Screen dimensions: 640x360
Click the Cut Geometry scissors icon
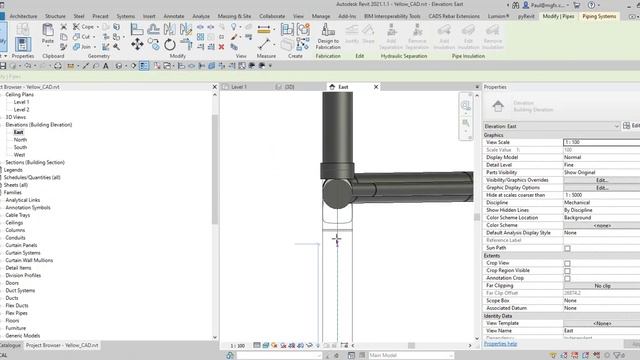76,37
